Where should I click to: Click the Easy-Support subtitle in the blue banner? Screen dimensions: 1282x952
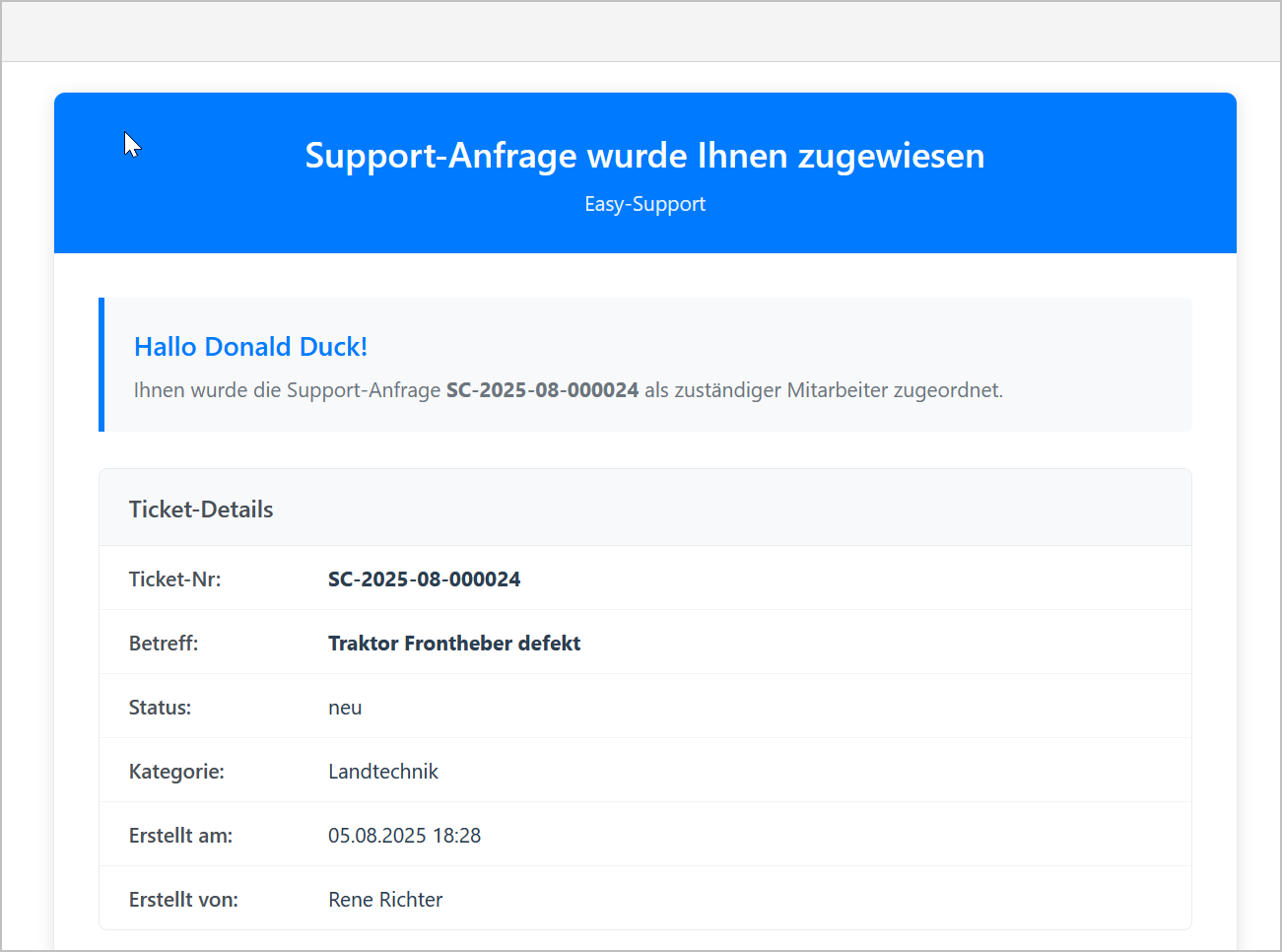pyautogui.click(x=644, y=204)
